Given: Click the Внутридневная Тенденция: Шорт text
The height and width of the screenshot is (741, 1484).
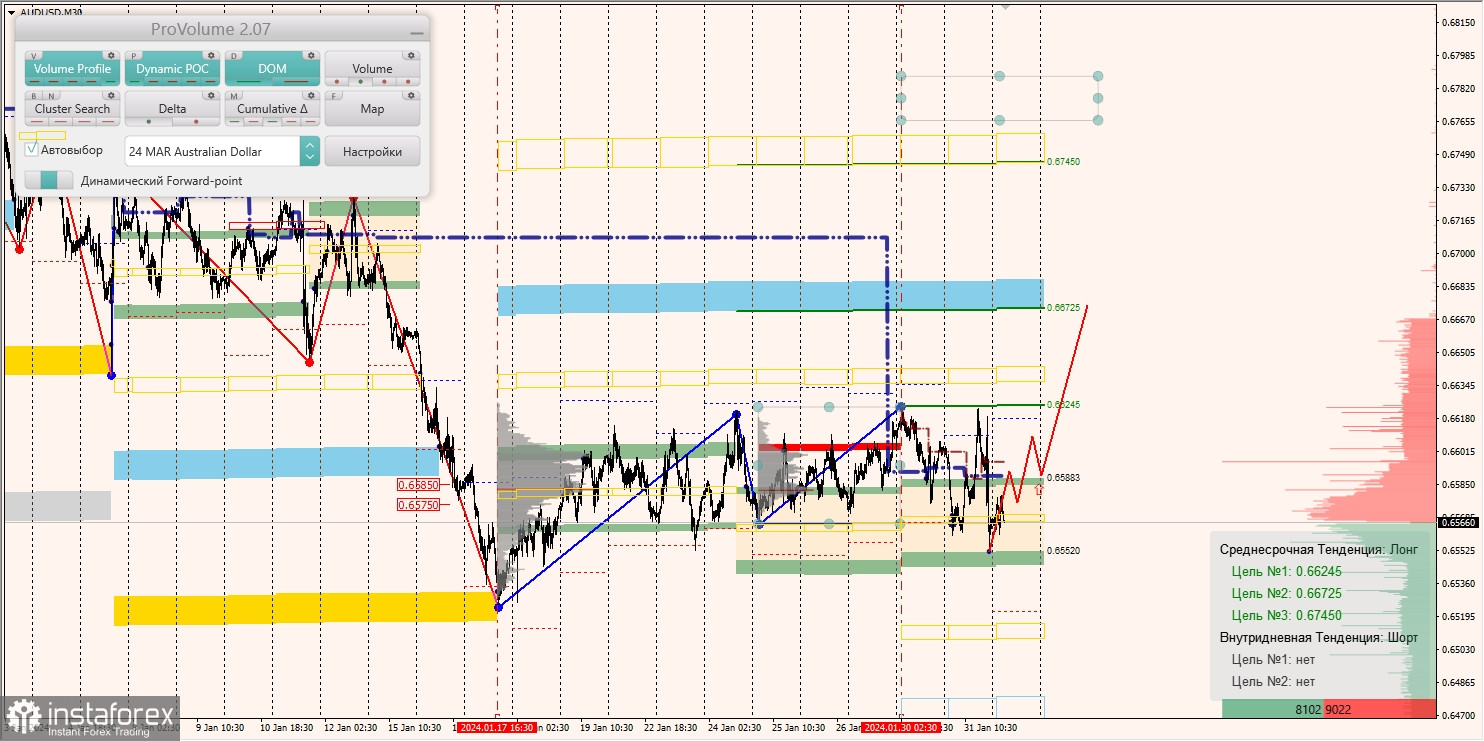Looking at the screenshot, I should pyautogui.click(x=1318, y=638).
